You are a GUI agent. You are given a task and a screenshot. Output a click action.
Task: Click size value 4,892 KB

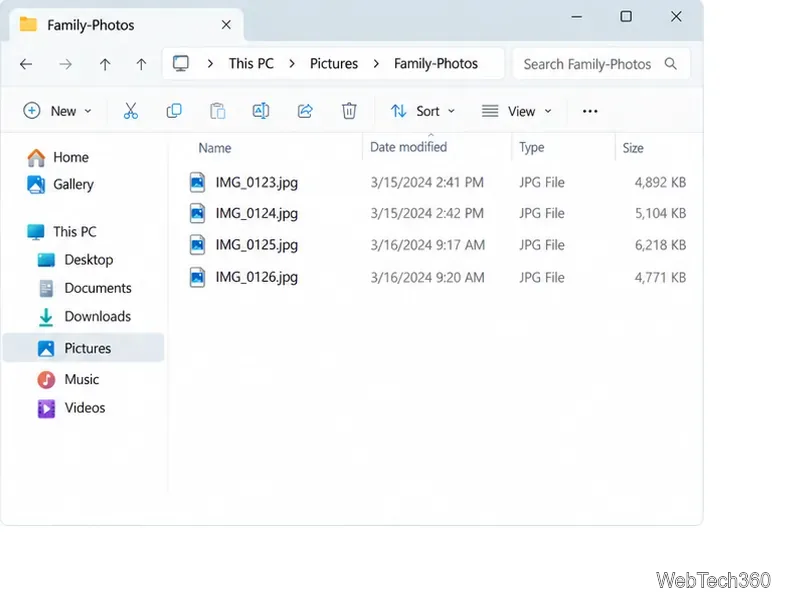(660, 182)
